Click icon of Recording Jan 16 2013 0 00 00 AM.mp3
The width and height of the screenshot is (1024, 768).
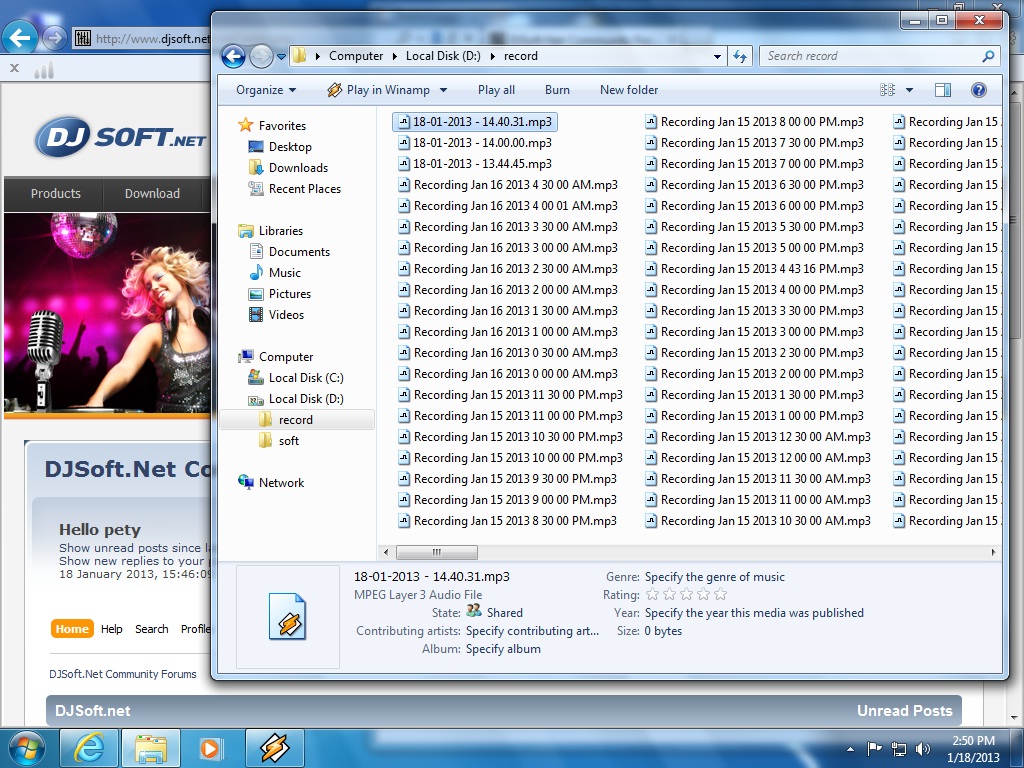click(x=404, y=374)
